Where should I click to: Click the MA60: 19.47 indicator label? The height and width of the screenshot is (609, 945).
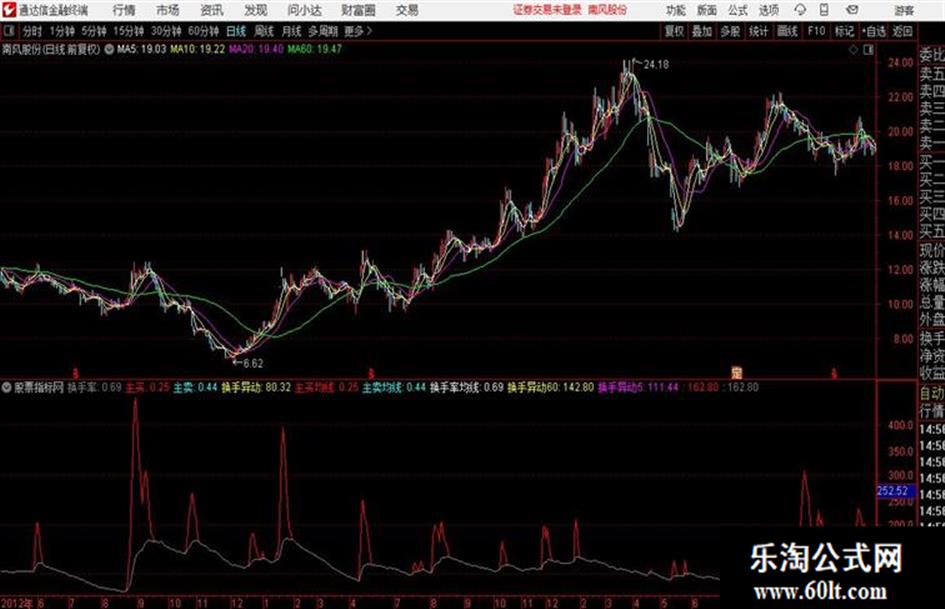[x=315, y=49]
